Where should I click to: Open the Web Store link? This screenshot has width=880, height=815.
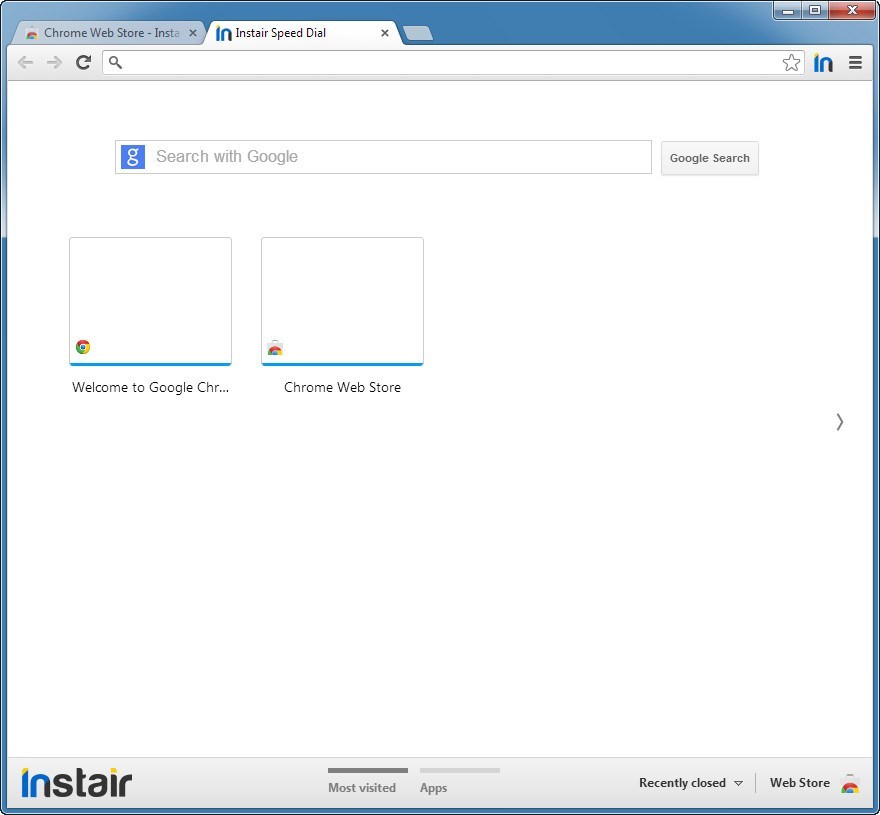pyautogui.click(x=799, y=782)
